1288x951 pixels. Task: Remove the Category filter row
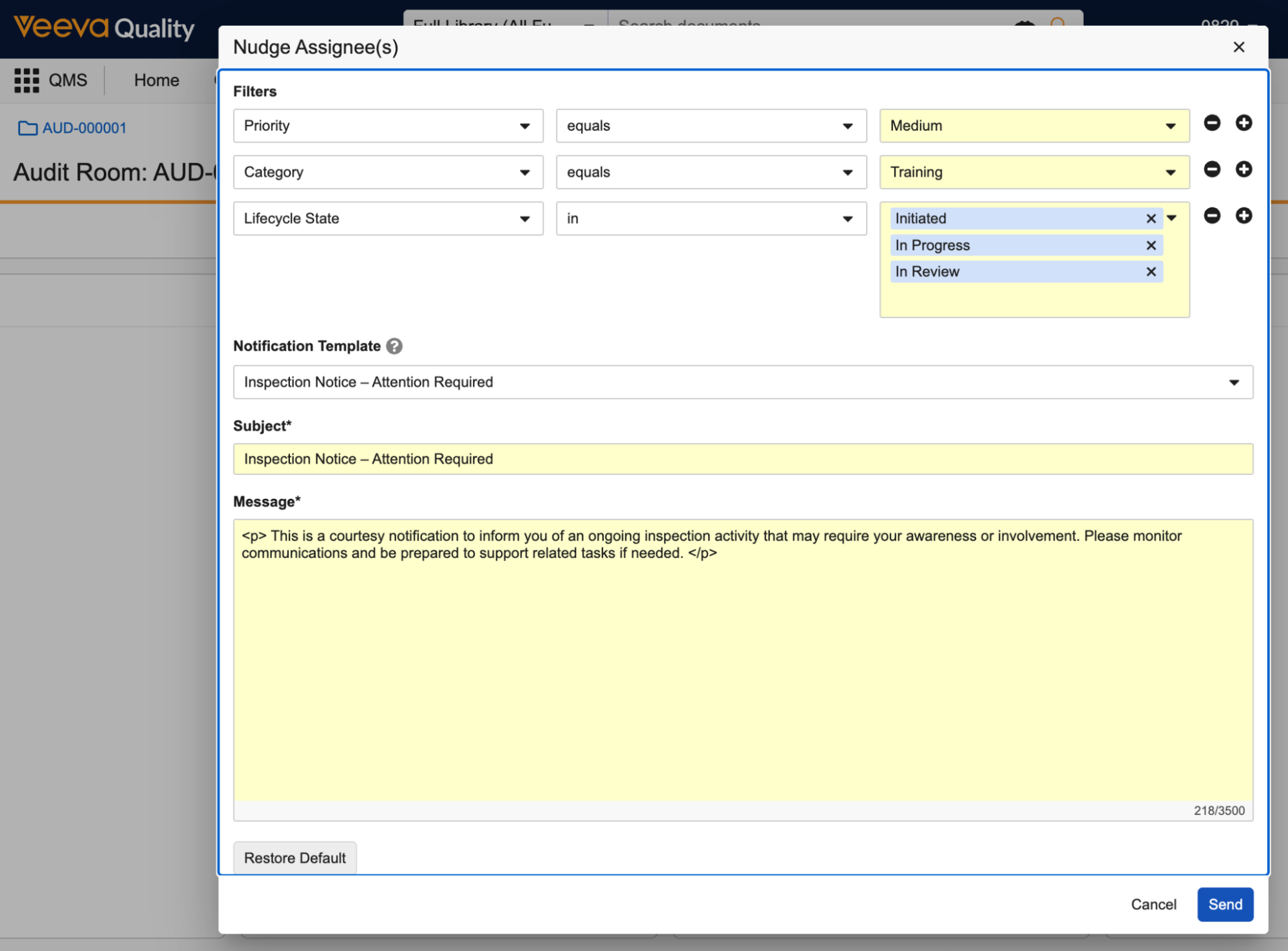click(1211, 169)
